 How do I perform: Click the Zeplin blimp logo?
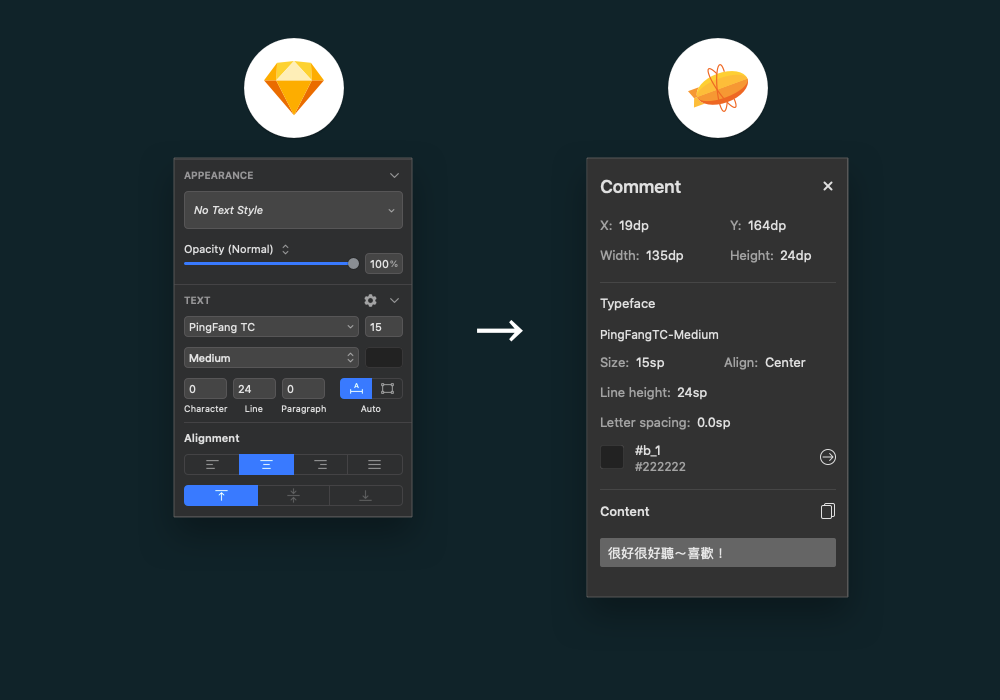coord(718,88)
